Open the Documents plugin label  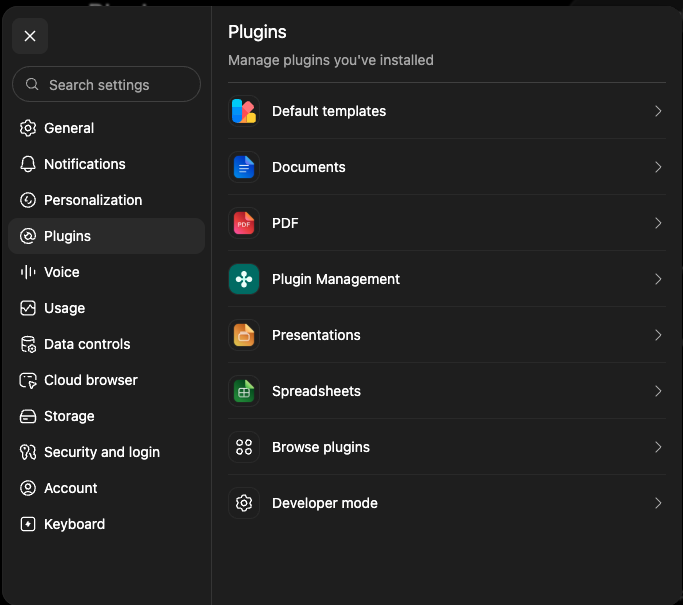pyautogui.click(x=308, y=167)
